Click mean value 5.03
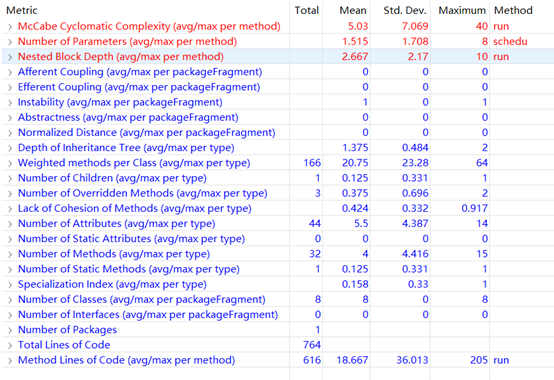554x380 pixels. tap(358, 26)
